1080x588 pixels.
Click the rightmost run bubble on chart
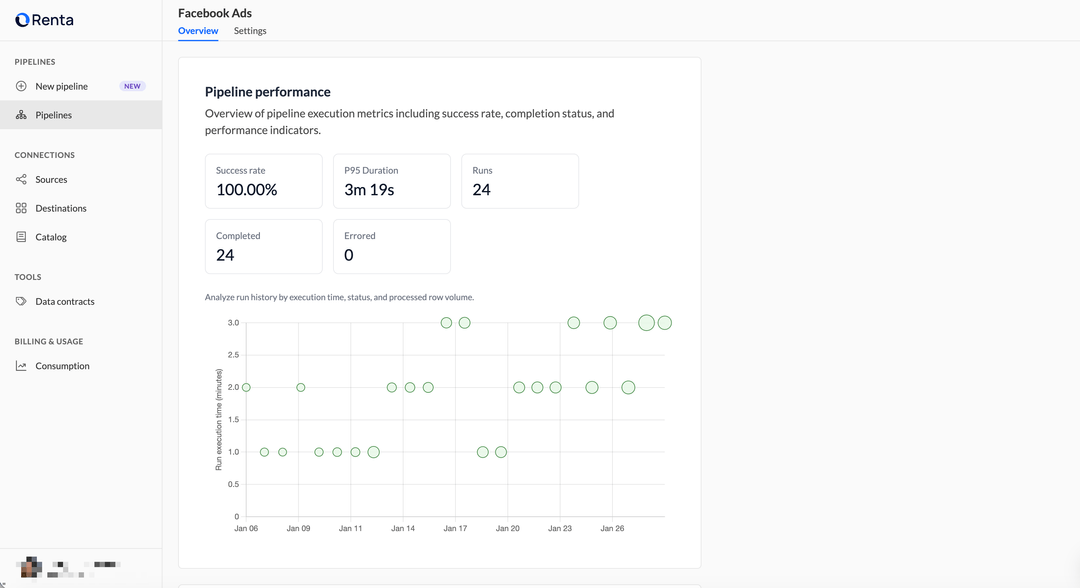click(665, 323)
